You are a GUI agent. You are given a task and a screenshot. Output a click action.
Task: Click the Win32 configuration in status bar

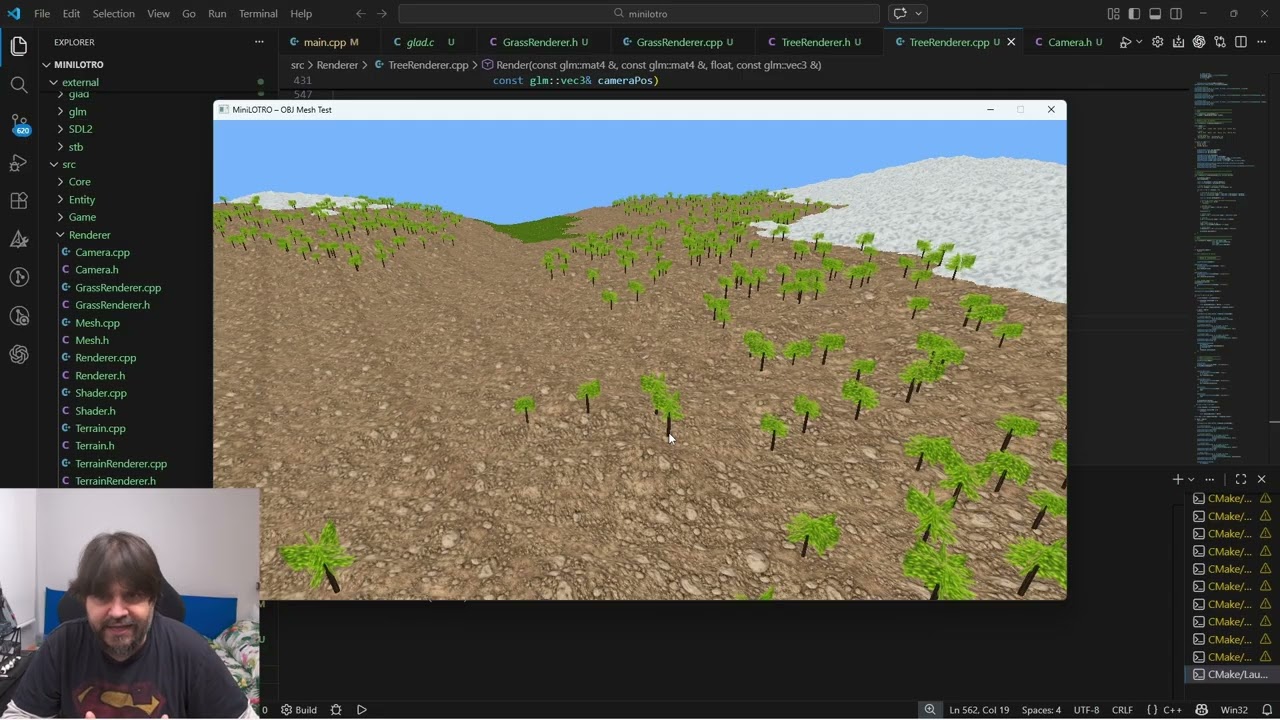(x=1234, y=710)
